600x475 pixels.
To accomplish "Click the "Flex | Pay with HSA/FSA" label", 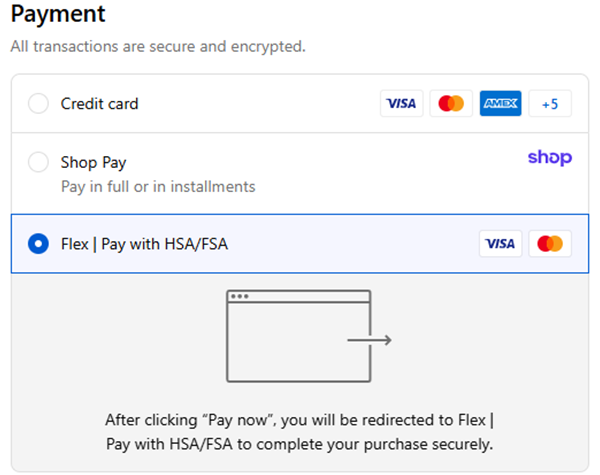I will 144,243.
